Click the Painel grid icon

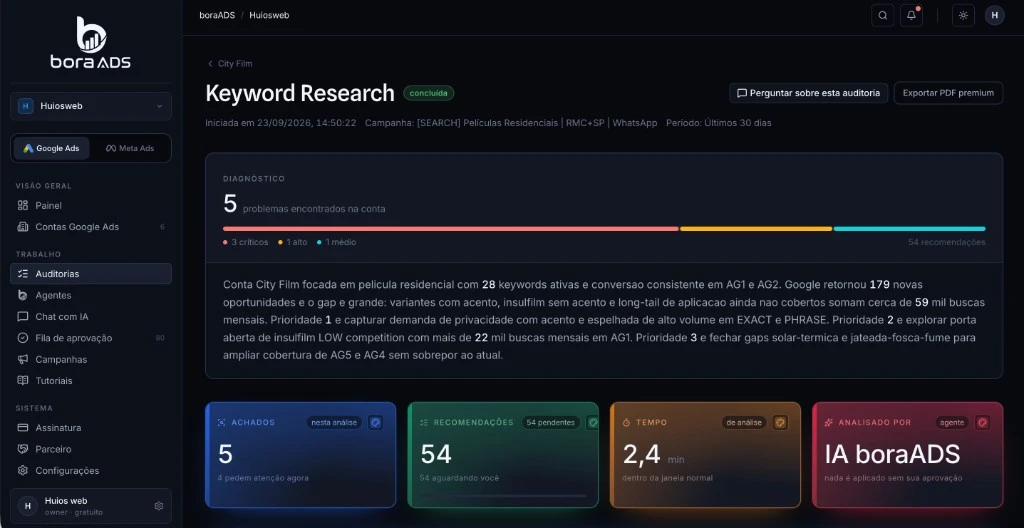pos(23,205)
